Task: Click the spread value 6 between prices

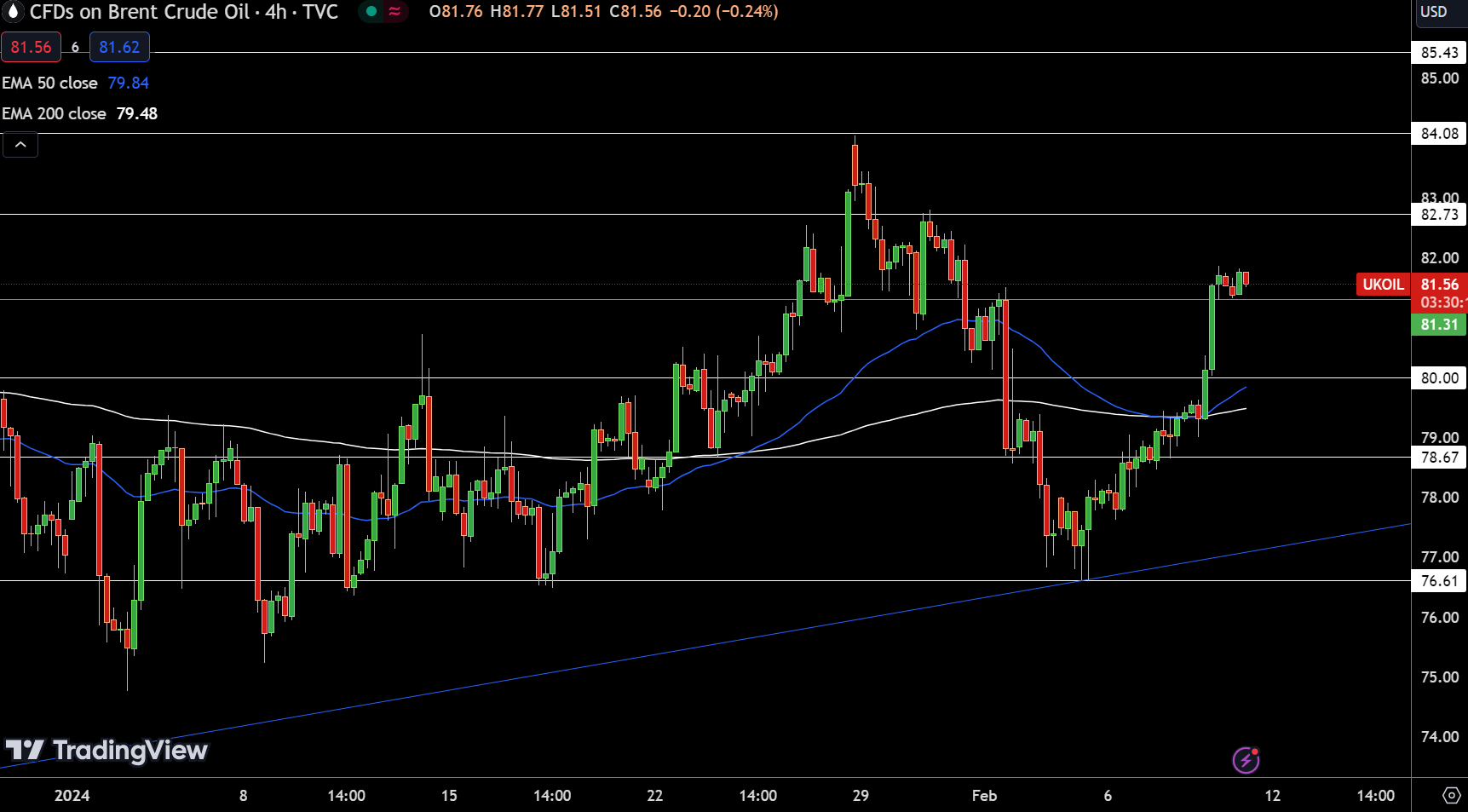Action: pyautogui.click(x=75, y=48)
